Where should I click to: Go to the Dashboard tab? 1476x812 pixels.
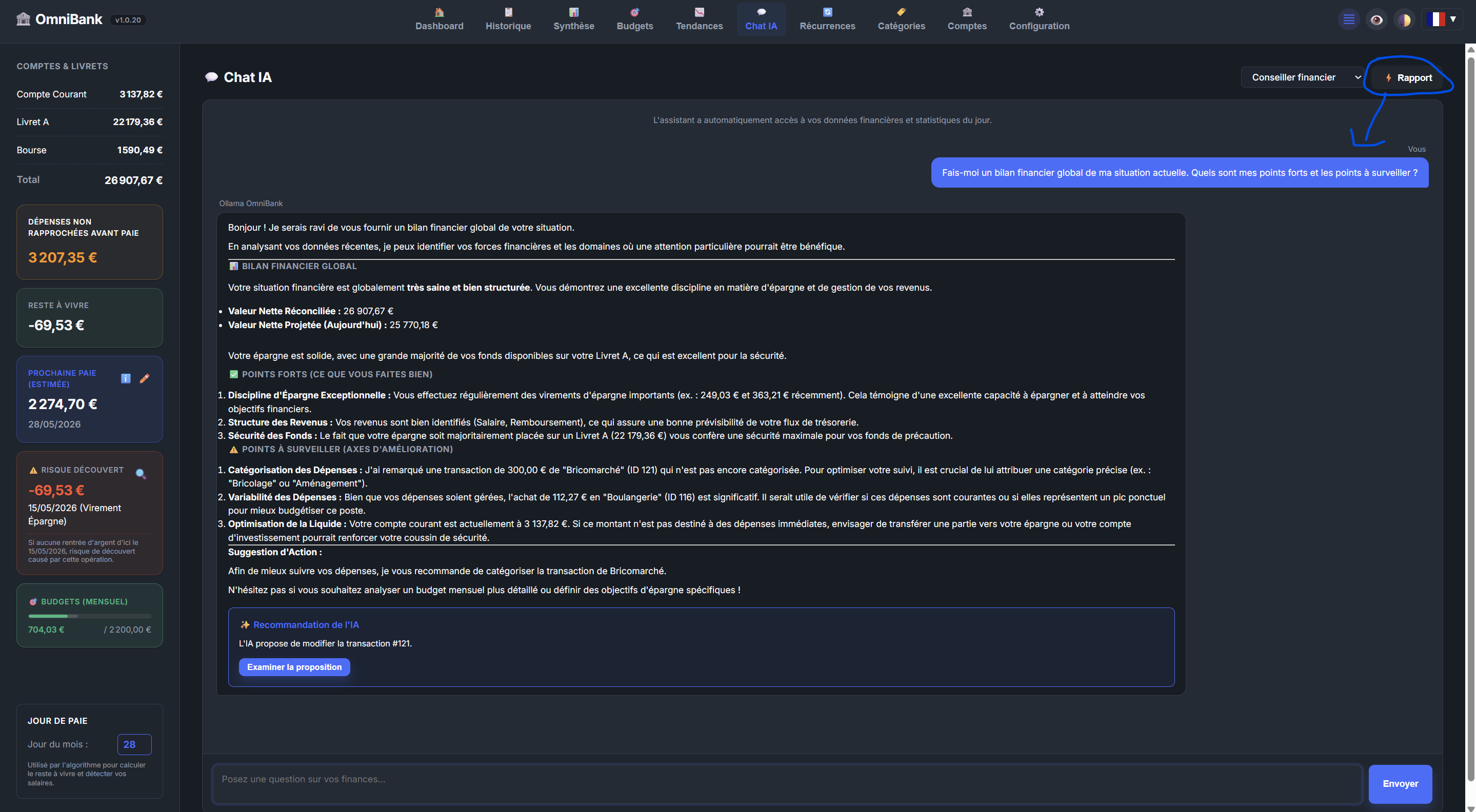pos(440,19)
